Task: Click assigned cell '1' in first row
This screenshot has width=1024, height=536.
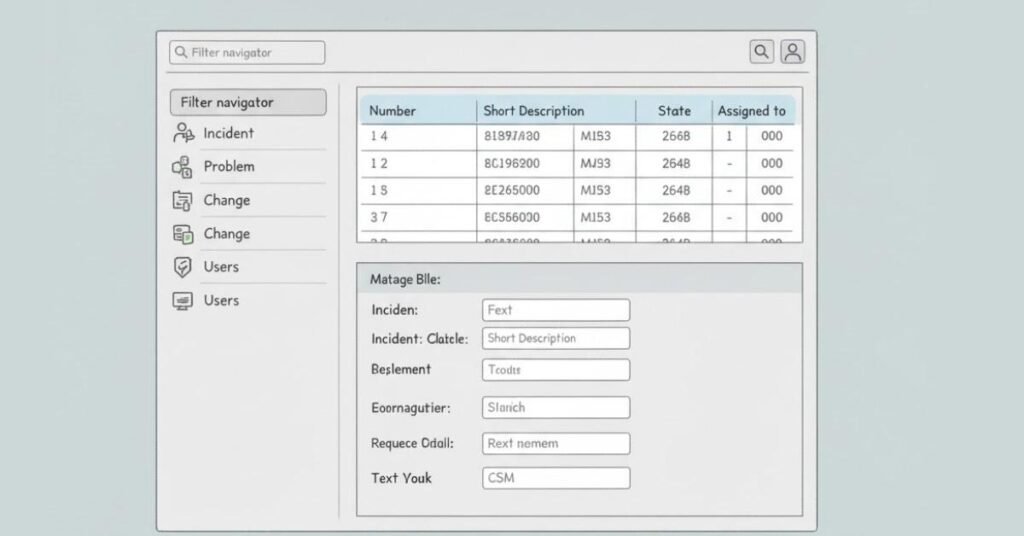Action: tap(729, 136)
